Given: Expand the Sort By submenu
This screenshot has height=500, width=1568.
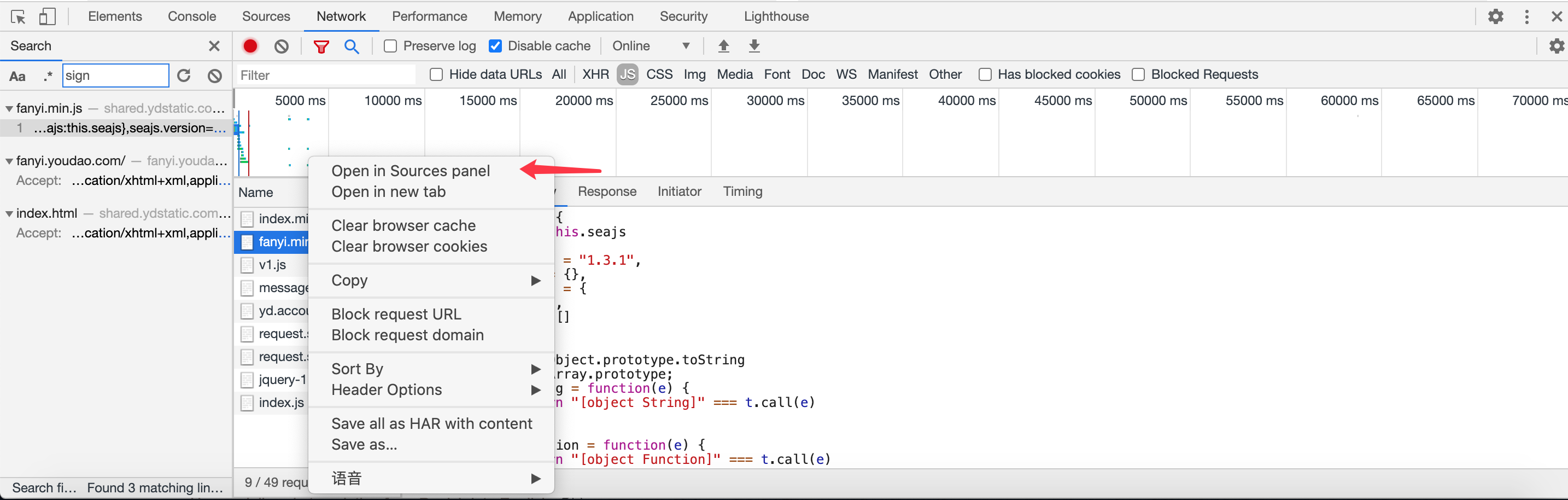Looking at the screenshot, I should [431, 369].
